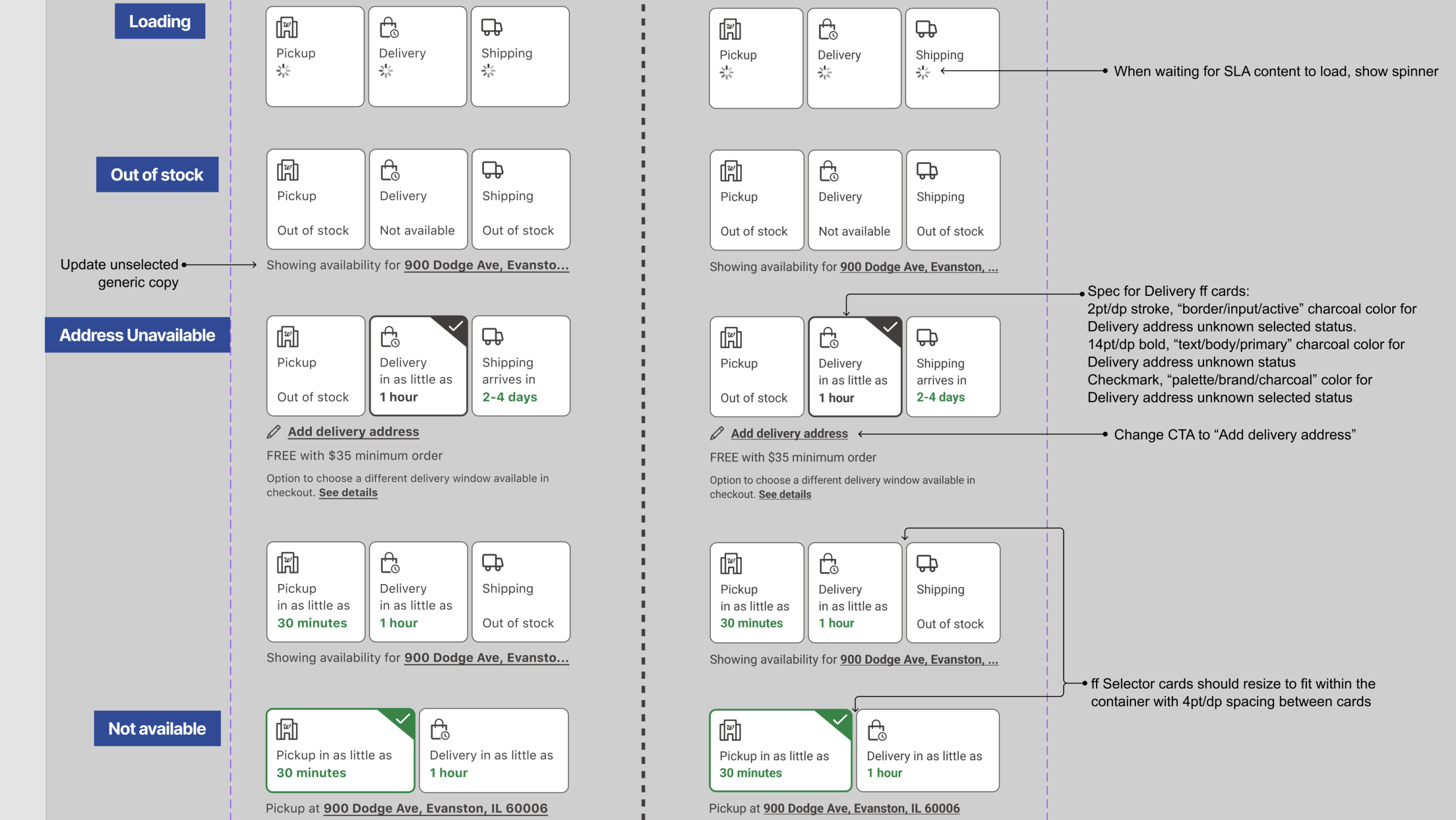The height and width of the screenshot is (820, 1456).
Task: Click the Not available section label
Action: 157,728
